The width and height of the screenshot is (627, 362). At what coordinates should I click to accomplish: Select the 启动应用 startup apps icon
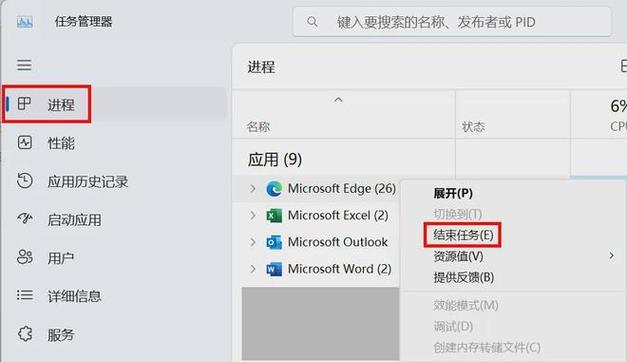25,218
